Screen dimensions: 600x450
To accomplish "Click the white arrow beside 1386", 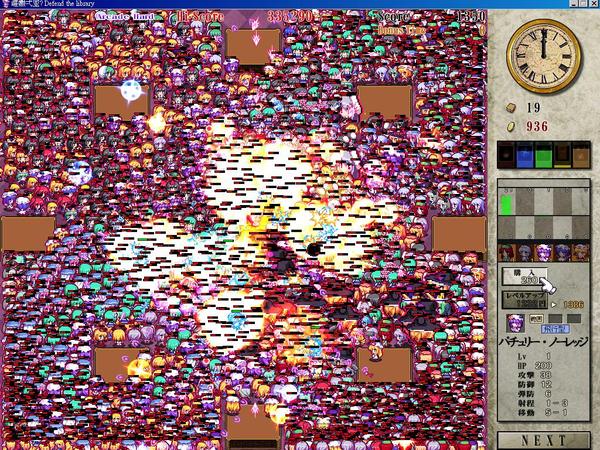I will [554, 305].
